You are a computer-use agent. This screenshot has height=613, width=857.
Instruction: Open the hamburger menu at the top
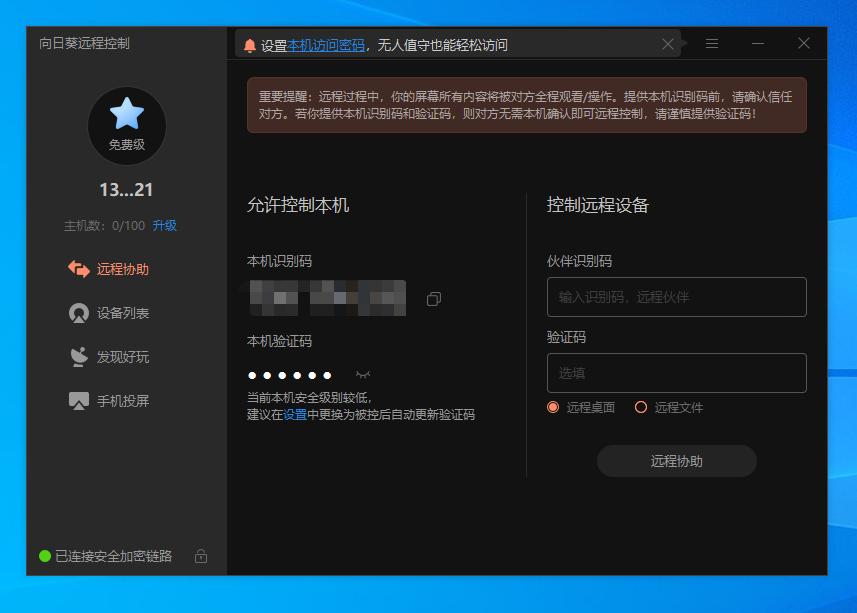click(712, 43)
